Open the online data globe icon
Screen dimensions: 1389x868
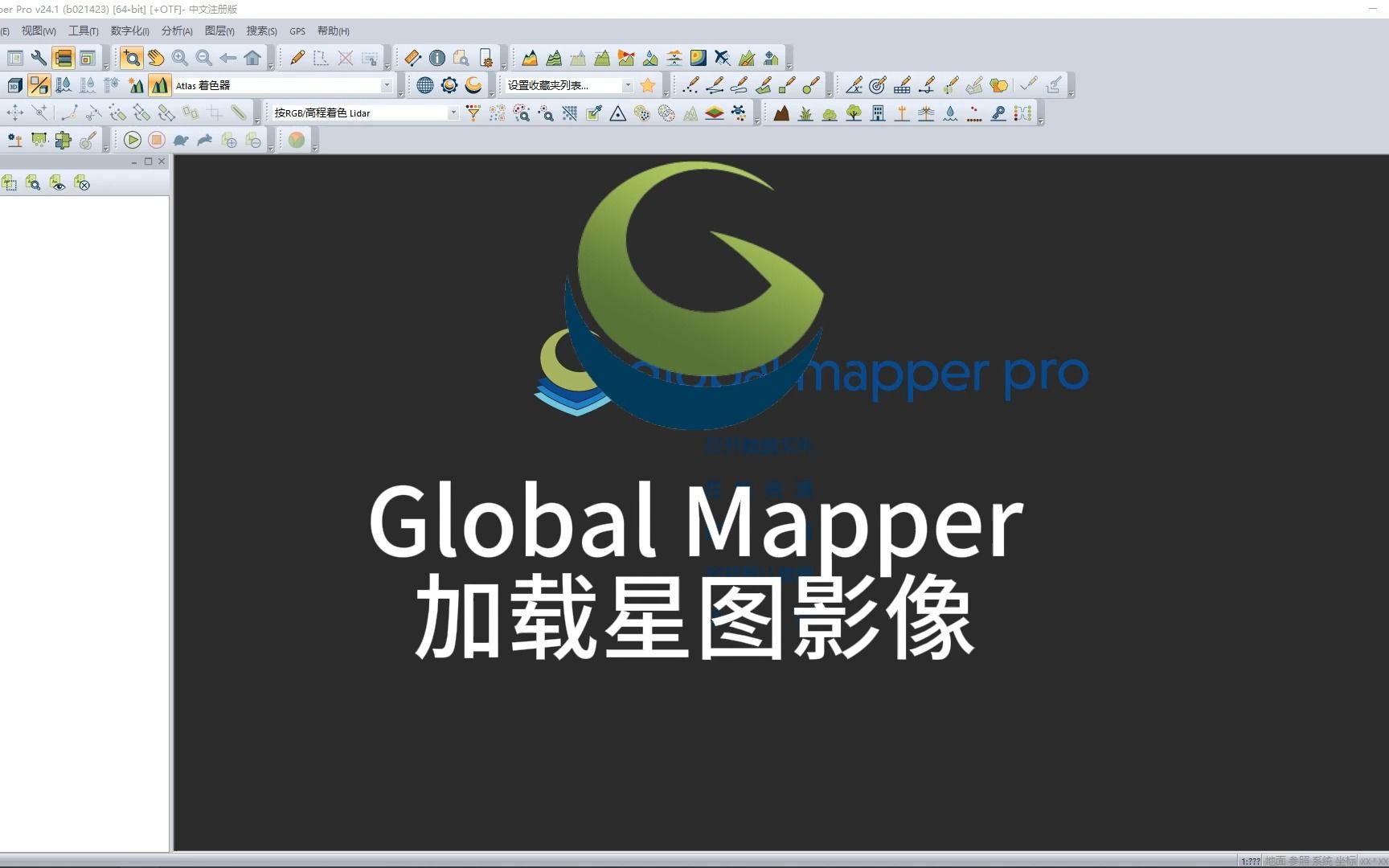(425, 85)
